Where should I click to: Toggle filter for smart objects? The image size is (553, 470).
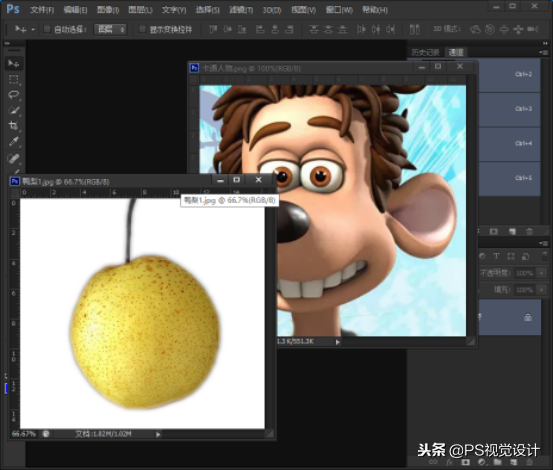tap(525, 256)
